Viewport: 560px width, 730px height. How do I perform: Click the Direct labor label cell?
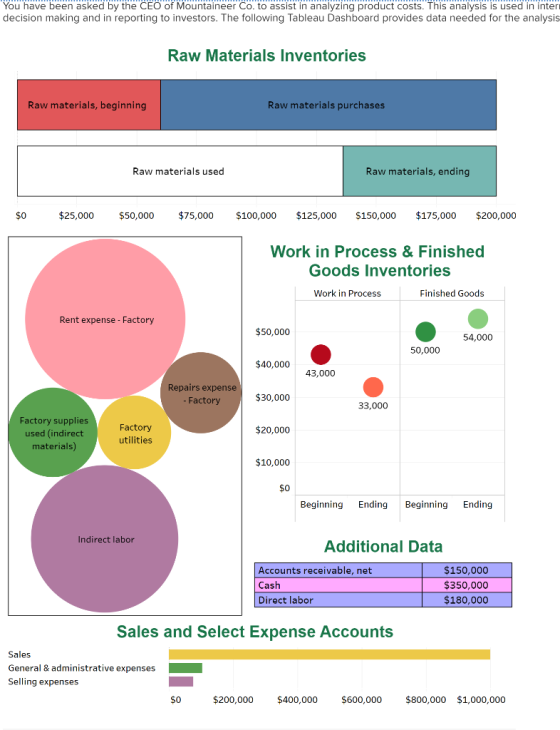point(338,600)
